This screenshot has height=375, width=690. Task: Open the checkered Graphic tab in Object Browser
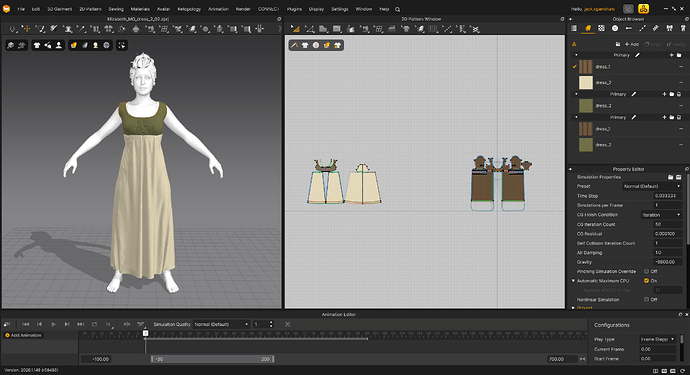[x=601, y=28]
